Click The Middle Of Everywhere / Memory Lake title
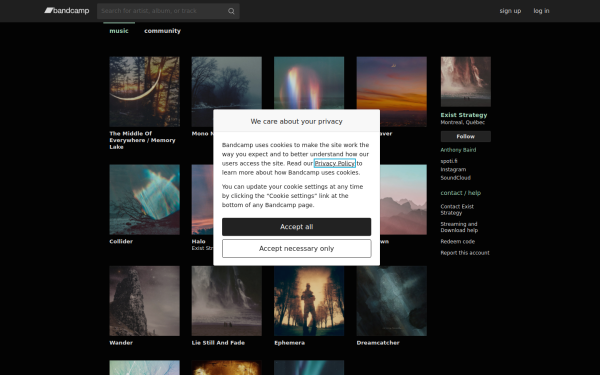The height and width of the screenshot is (375, 600). pos(142,140)
